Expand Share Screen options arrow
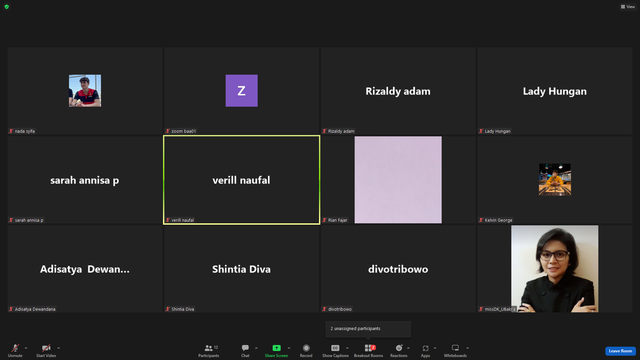This screenshot has width=640, height=360. point(289,348)
